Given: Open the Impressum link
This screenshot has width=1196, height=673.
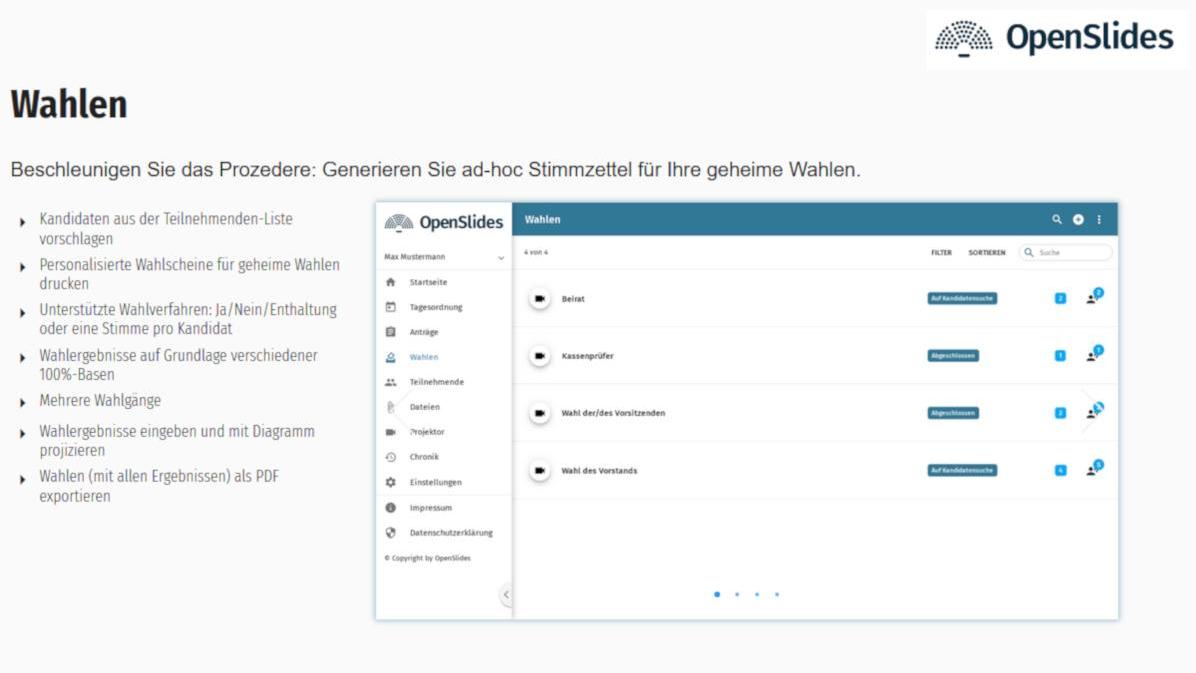Looking at the screenshot, I should coord(430,508).
